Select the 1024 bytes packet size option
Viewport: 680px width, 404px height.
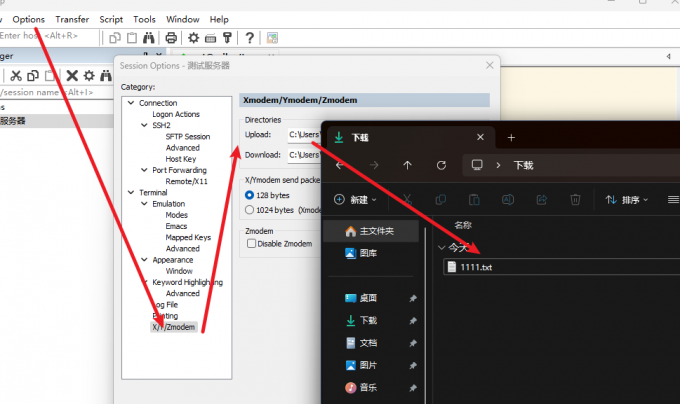(x=249, y=210)
